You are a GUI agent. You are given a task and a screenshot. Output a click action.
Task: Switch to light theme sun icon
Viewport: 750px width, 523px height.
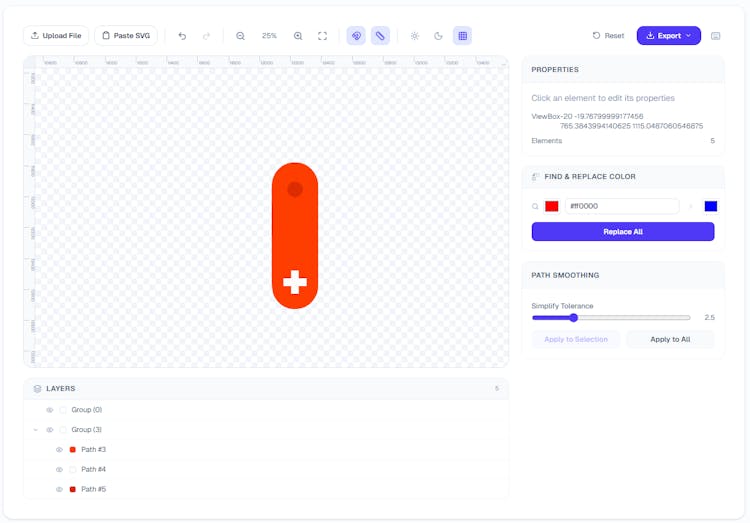click(415, 36)
